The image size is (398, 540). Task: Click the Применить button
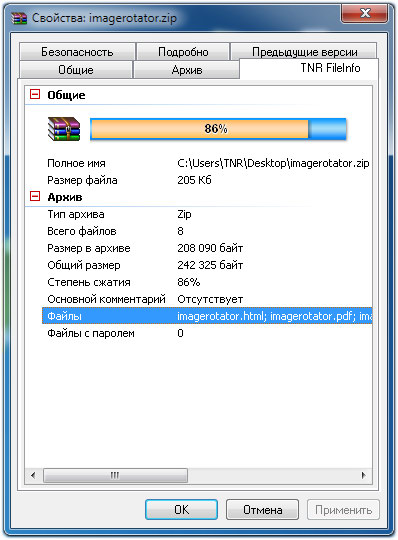point(343,509)
